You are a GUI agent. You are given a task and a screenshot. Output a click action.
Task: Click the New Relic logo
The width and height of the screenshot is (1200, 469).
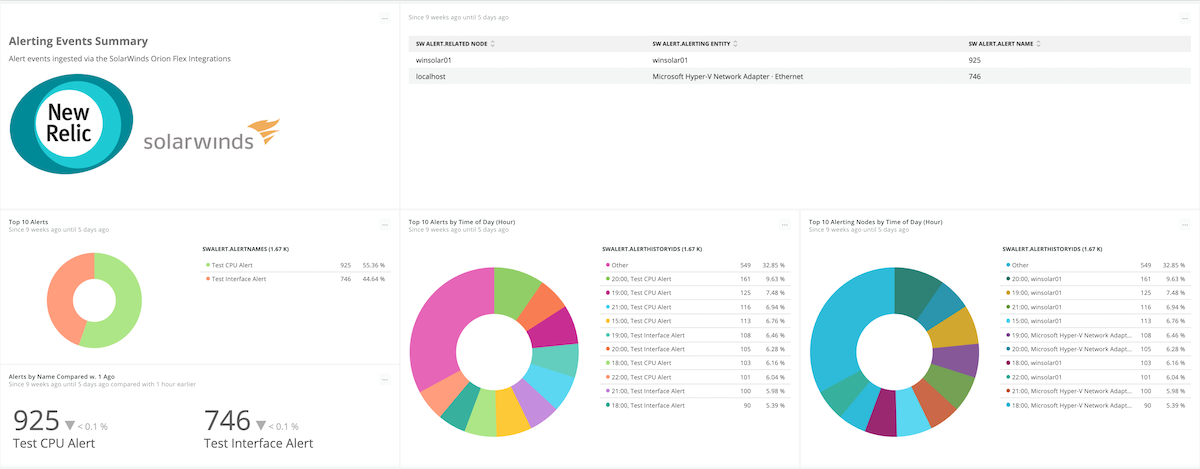tap(70, 124)
